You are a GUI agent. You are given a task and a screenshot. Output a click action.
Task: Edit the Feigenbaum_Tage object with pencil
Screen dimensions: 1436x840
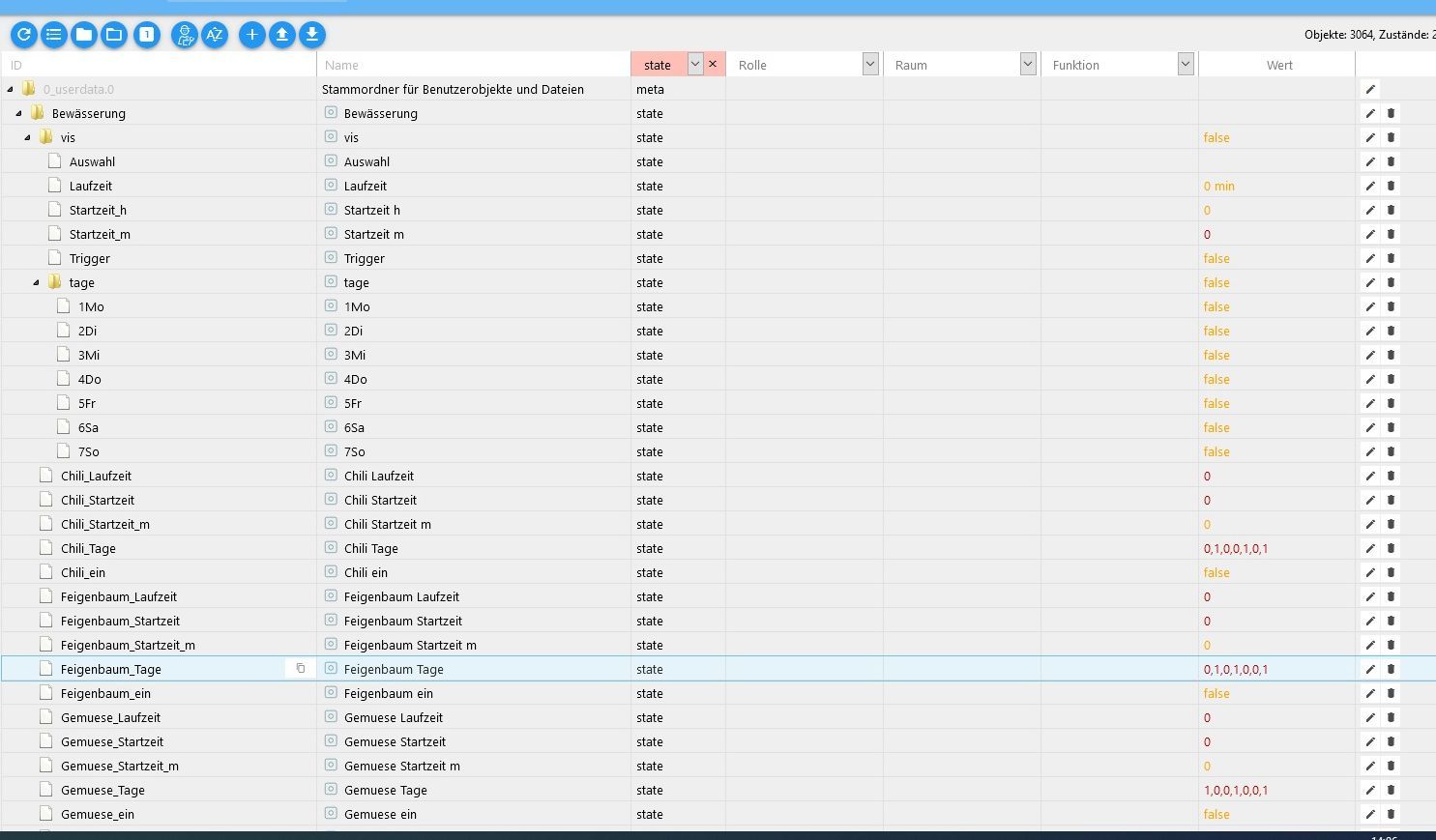tap(1370, 669)
